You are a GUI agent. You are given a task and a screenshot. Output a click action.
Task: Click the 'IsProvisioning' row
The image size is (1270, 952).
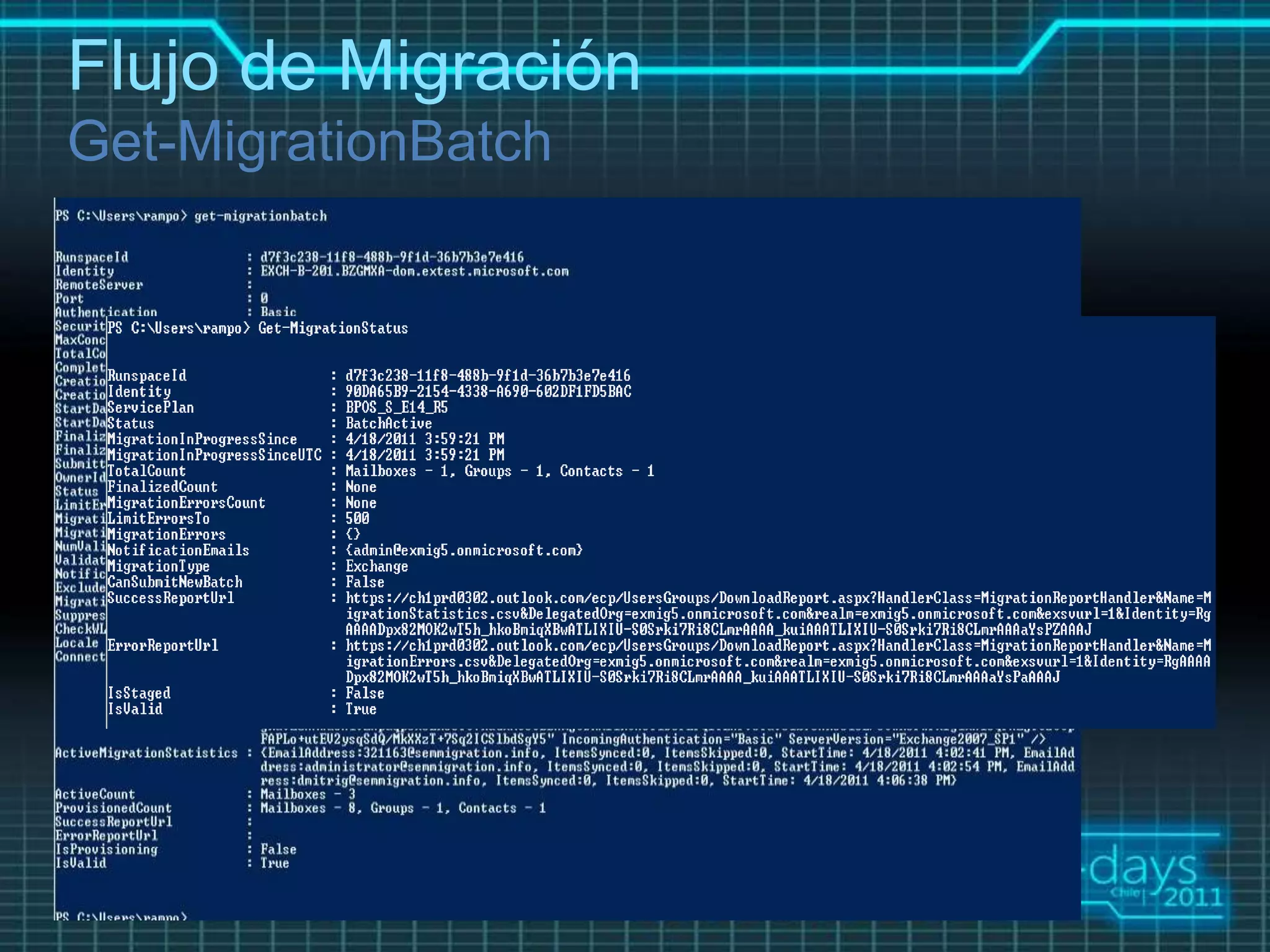tap(176, 850)
